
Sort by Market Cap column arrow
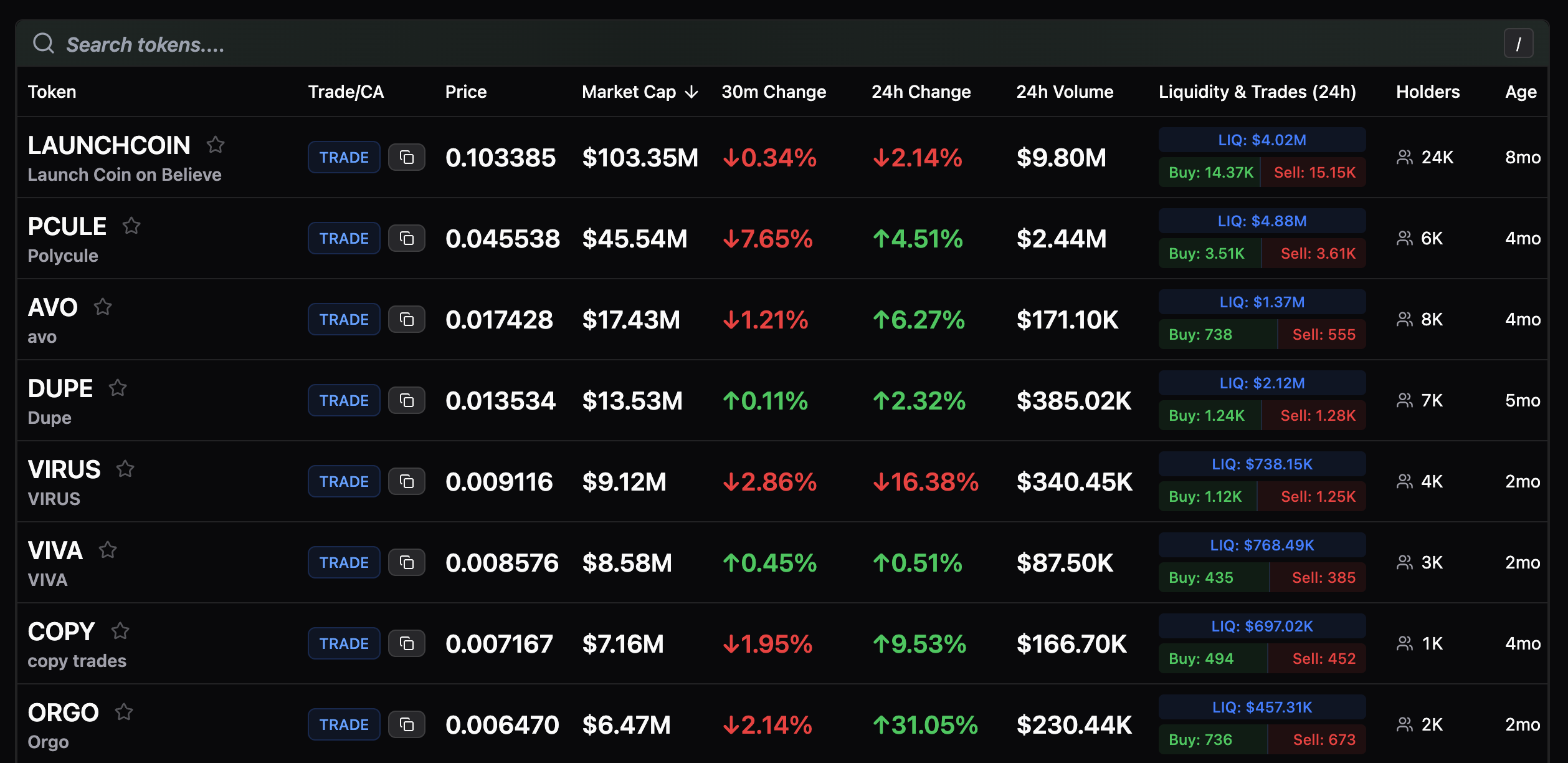click(x=691, y=92)
